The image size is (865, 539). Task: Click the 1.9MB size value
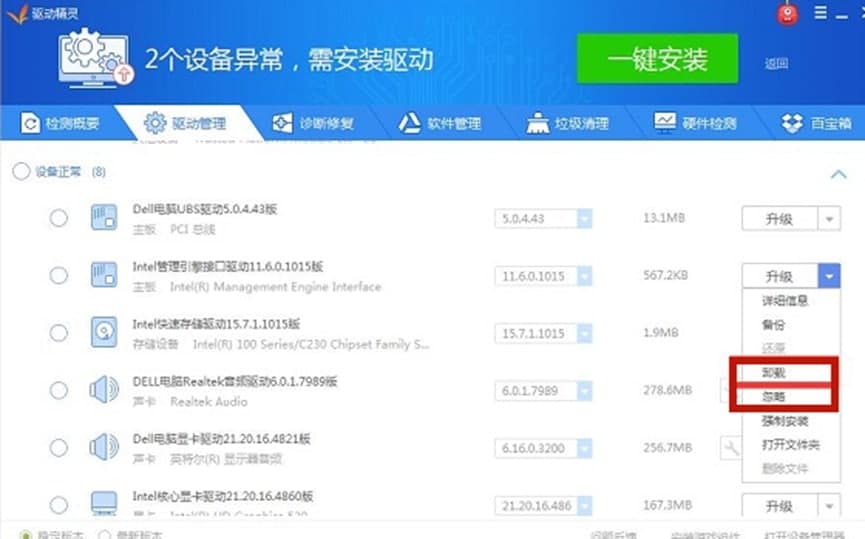pos(661,333)
